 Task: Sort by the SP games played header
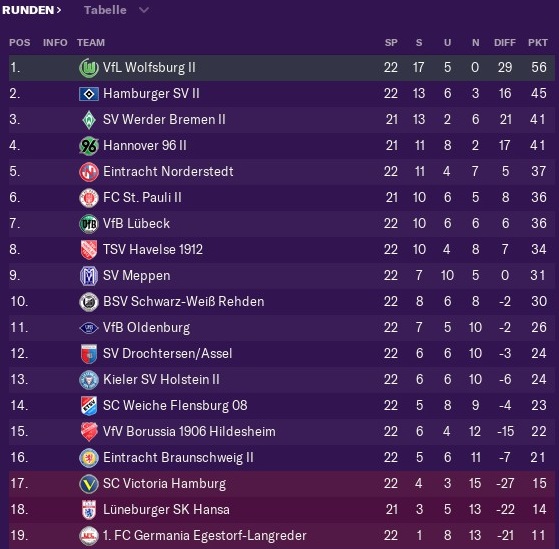click(391, 43)
